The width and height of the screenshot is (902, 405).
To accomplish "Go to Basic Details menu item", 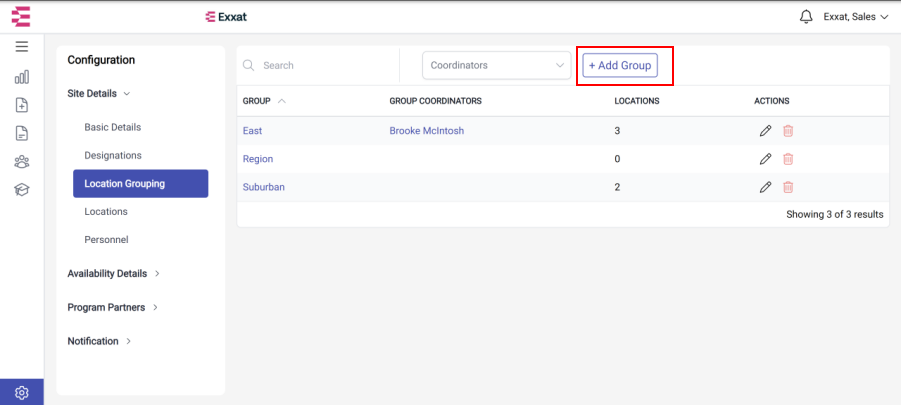I will [113, 127].
